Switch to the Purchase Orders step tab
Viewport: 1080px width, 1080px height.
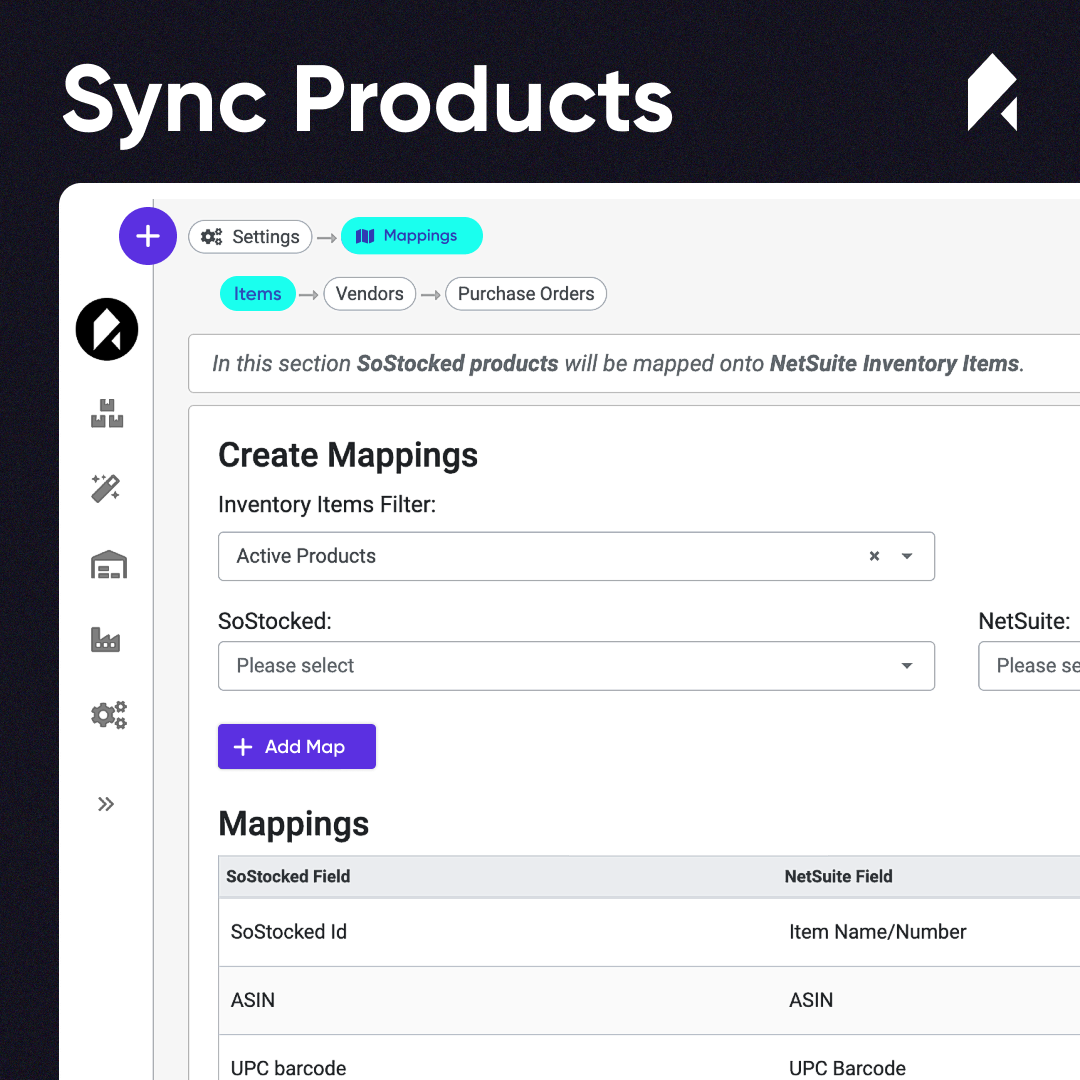526,294
